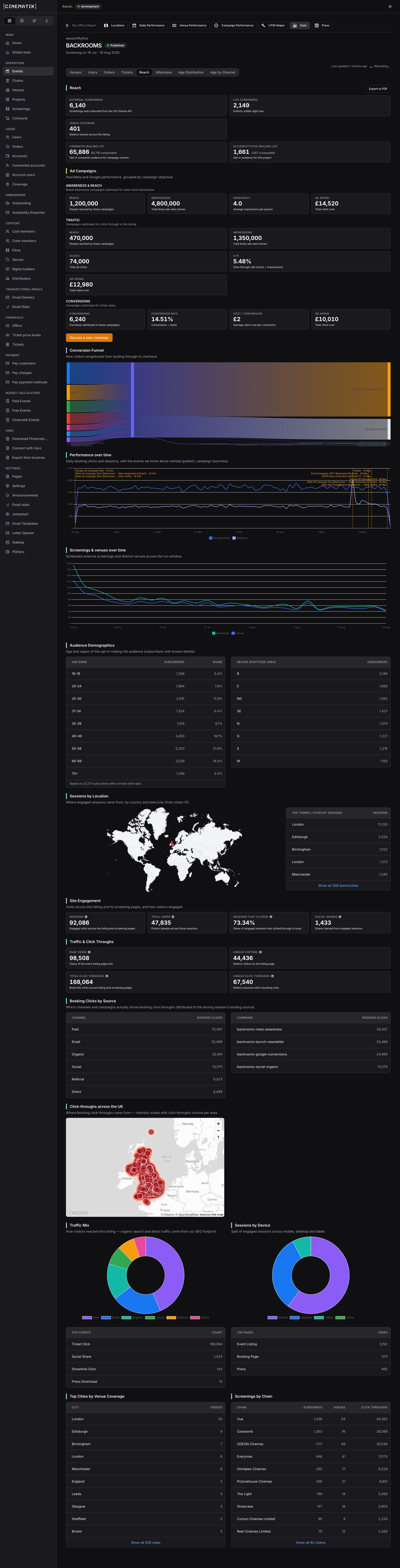Select the pound sign sidebar mode icon

coord(47,21)
